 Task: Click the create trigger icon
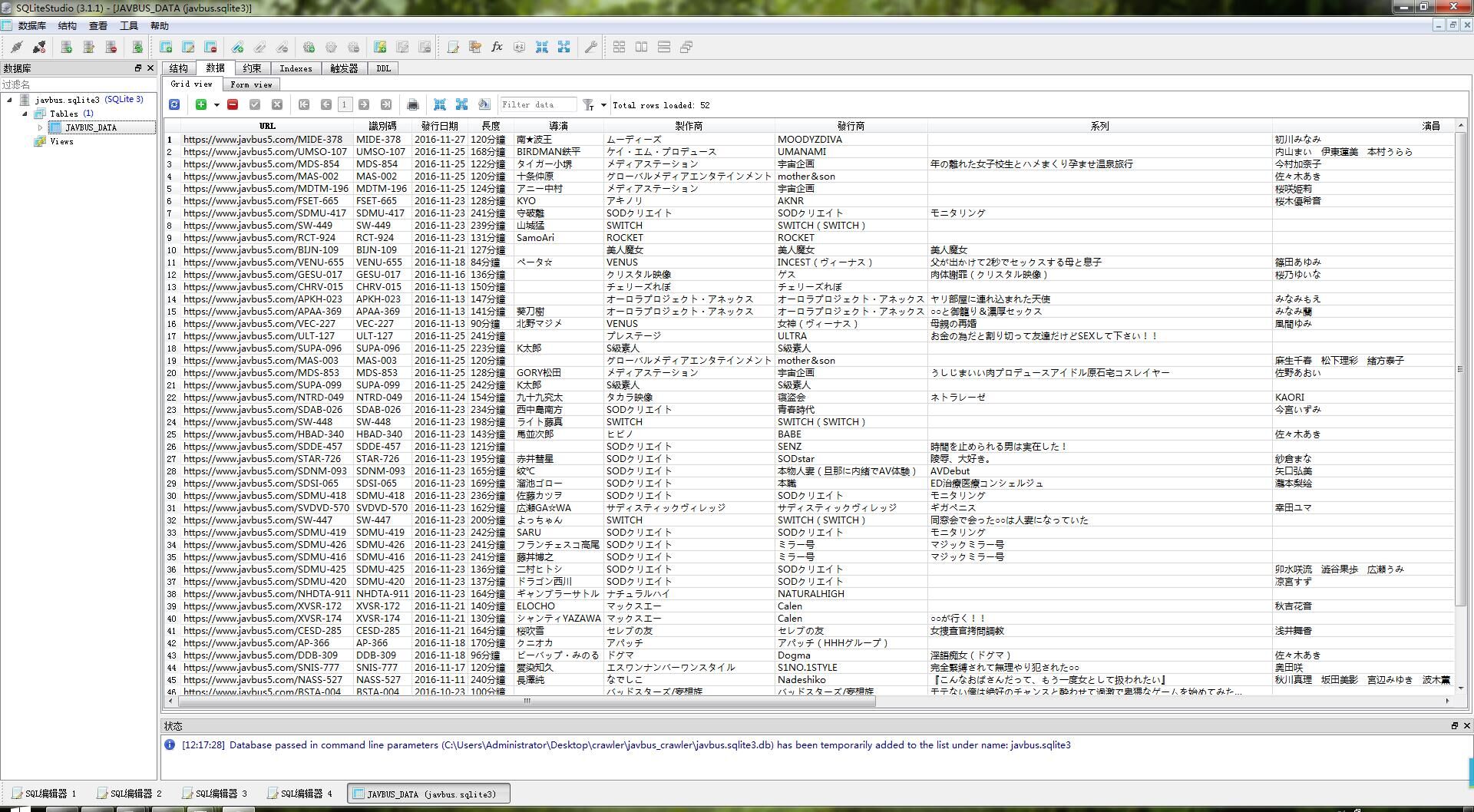[x=309, y=47]
